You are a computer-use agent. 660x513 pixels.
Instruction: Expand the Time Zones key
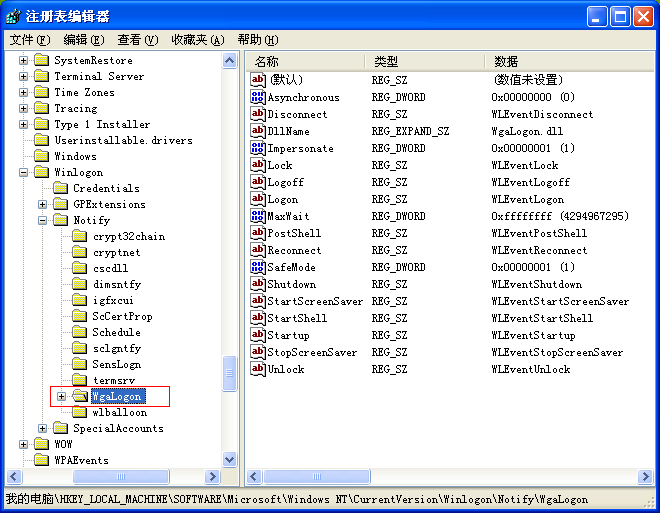click(24, 92)
